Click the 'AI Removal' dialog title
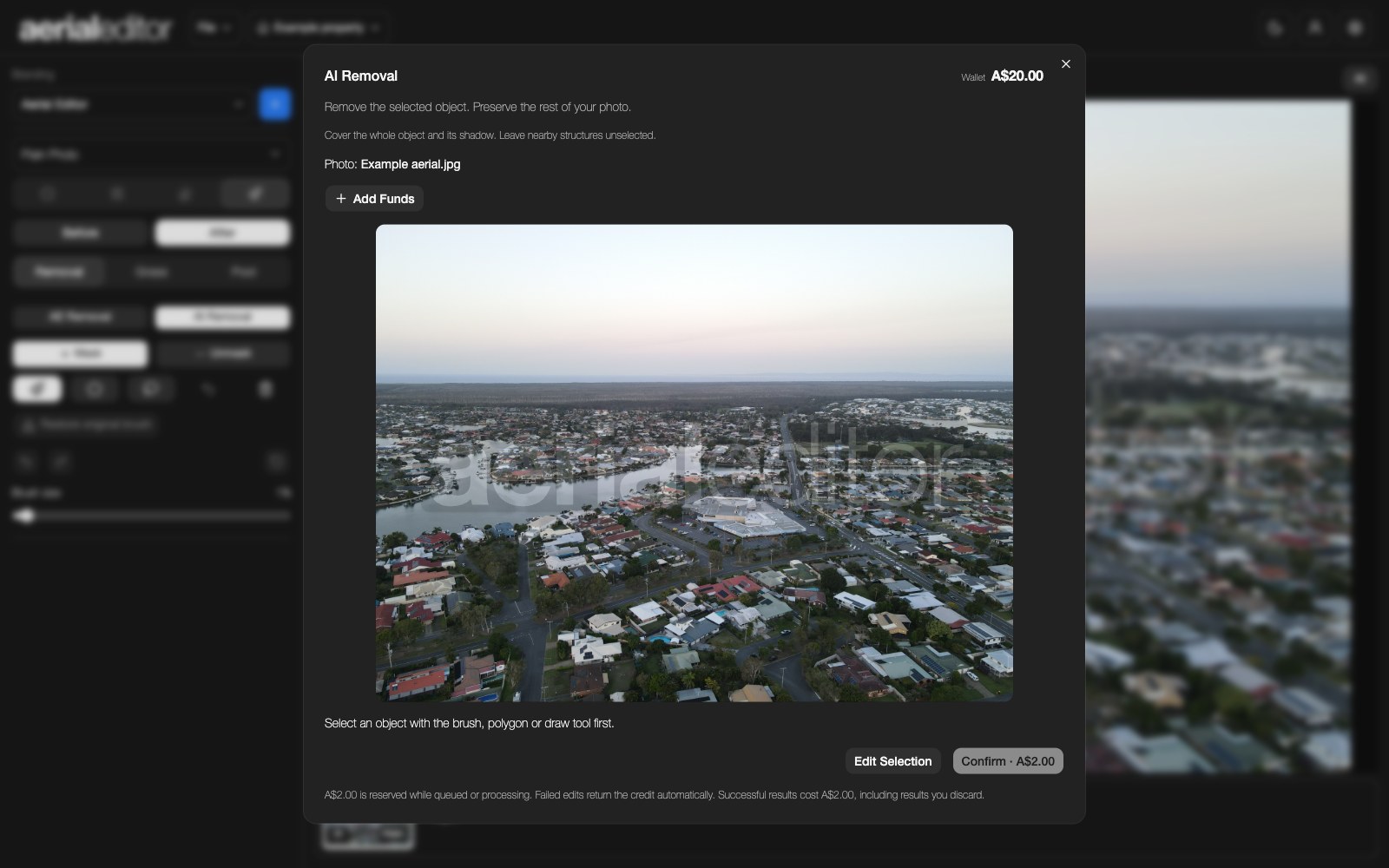This screenshot has width=1389, height=868. [x=361, y=76]
